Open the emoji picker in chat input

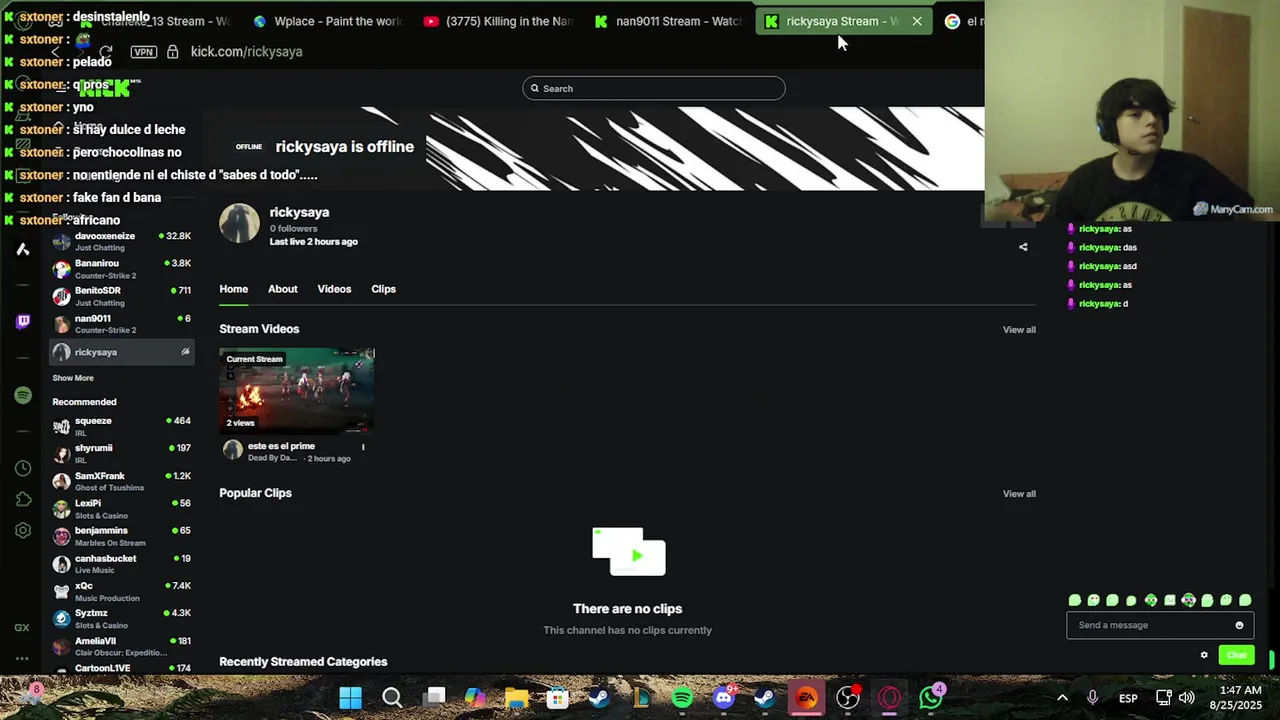click(1239, 625)
